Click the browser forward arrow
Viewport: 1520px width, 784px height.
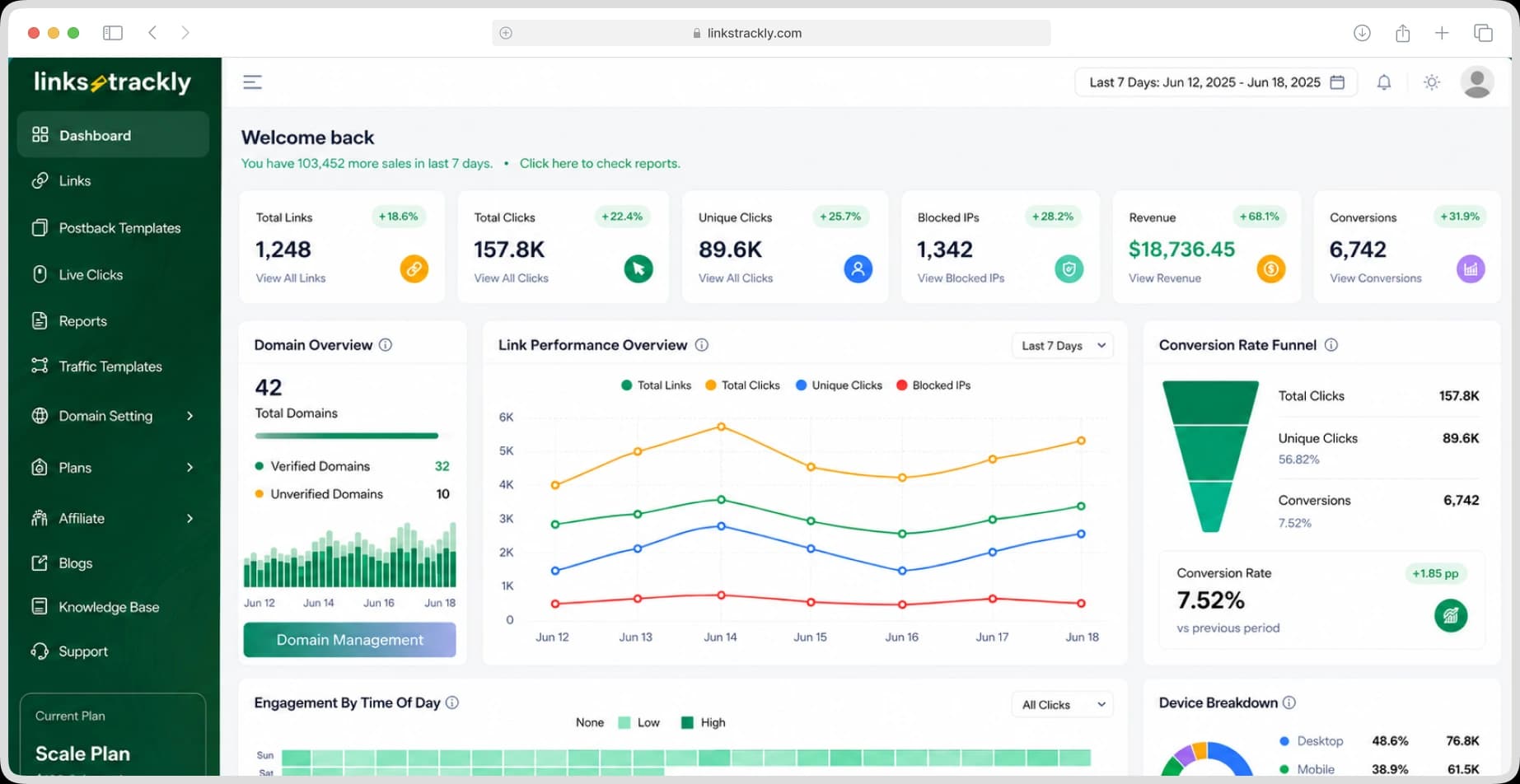tap(185, 33)
